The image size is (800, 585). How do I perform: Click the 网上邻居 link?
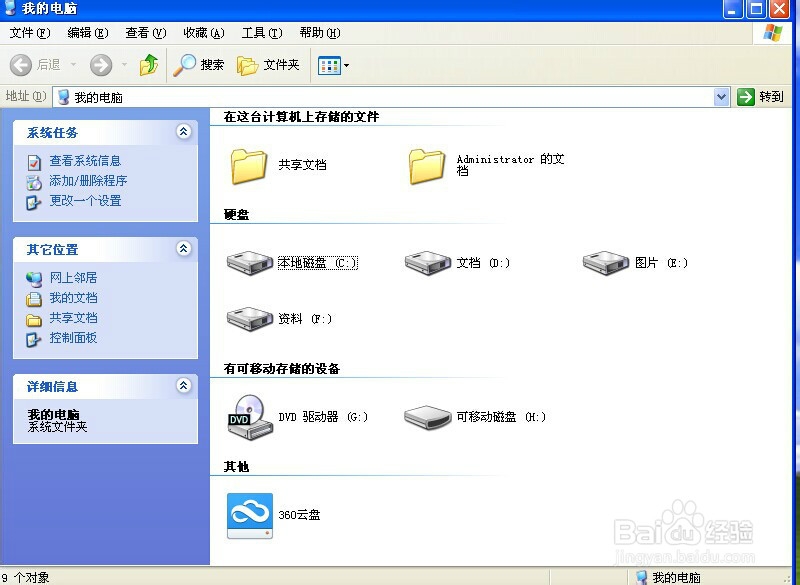pos(73,277)
